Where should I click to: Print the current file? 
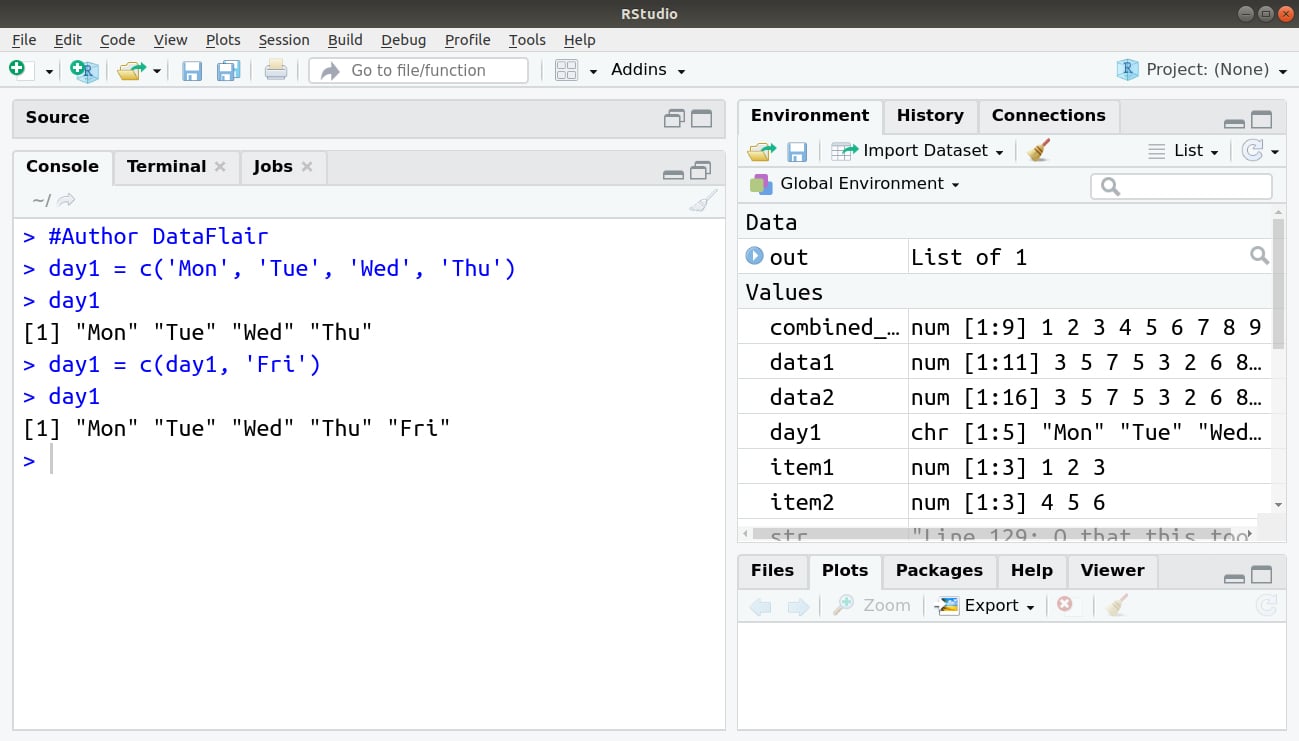(x=276, y=70)
